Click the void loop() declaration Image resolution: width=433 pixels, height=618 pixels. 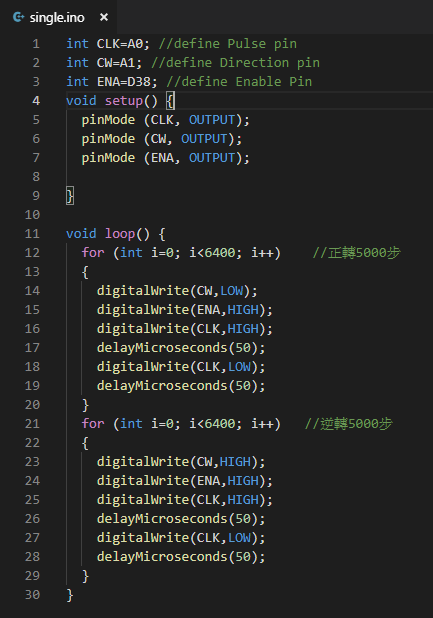[x=116, y=234]
